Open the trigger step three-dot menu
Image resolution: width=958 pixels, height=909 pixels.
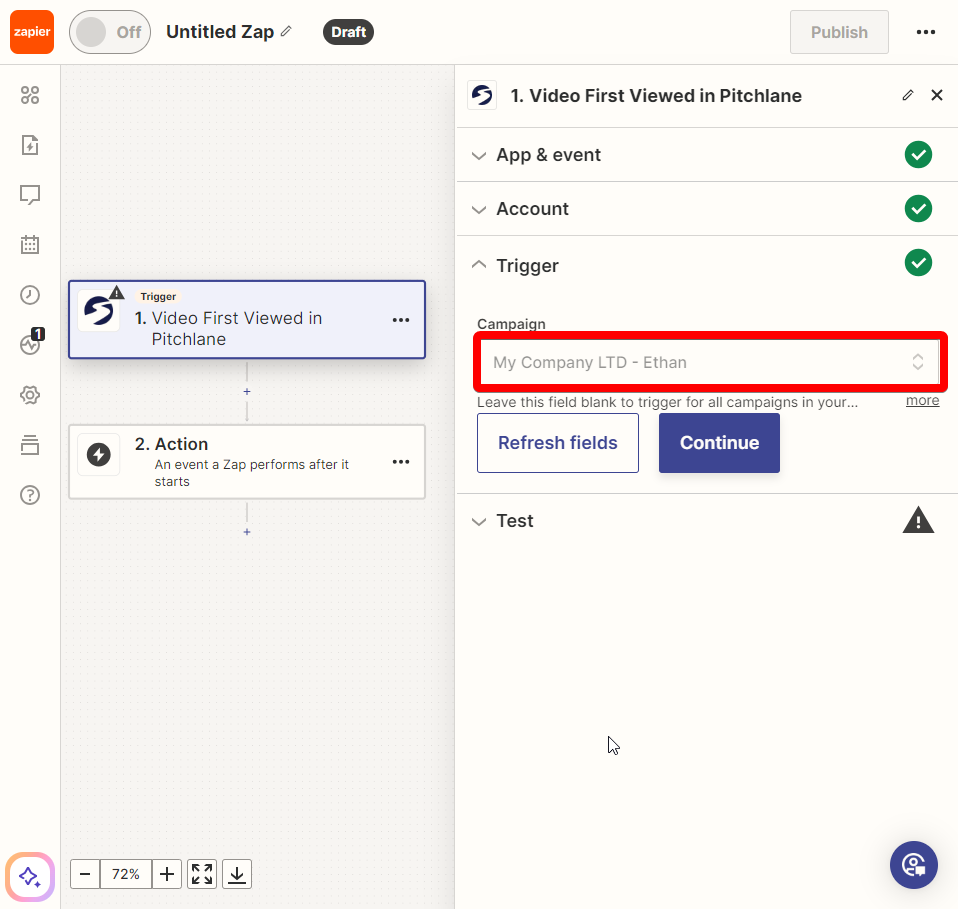coord(401,319)
